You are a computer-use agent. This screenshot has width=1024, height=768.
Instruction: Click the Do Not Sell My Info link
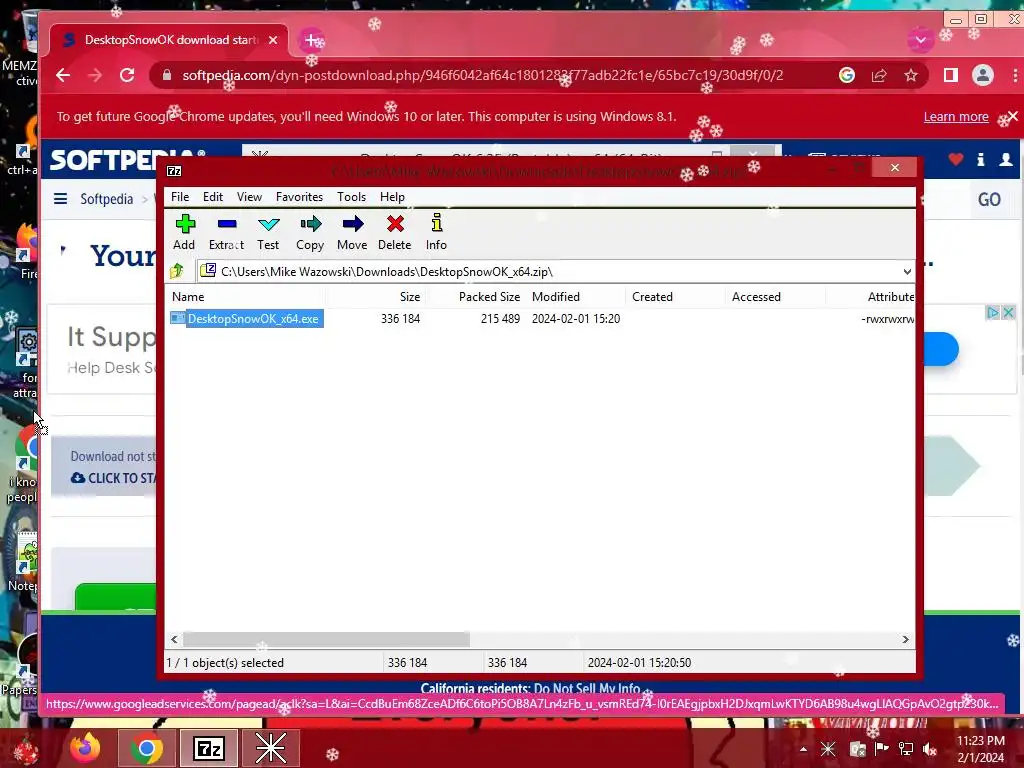pyautogui.click(x=586, y=688)
